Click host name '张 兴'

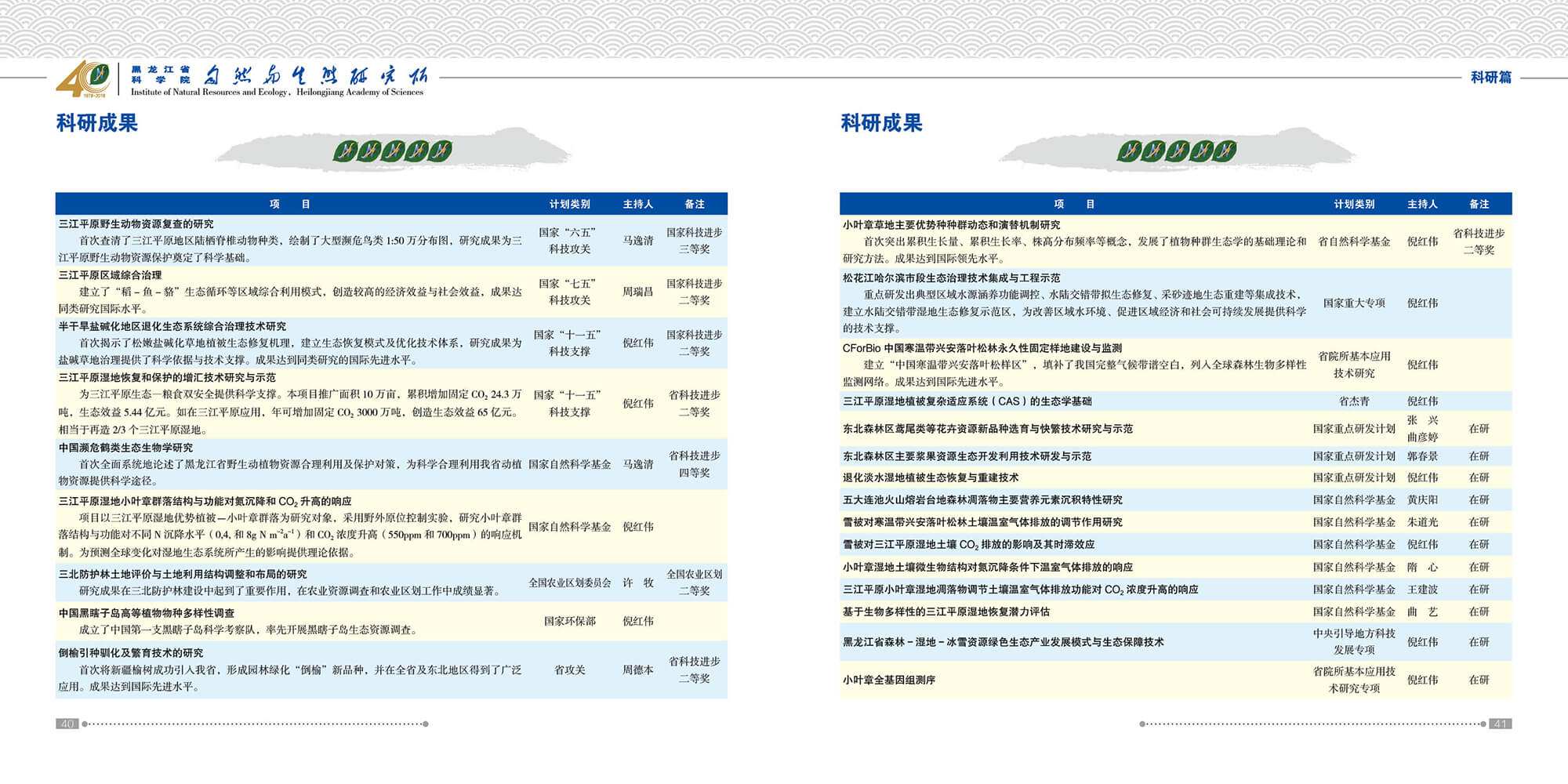[1422, 420]
